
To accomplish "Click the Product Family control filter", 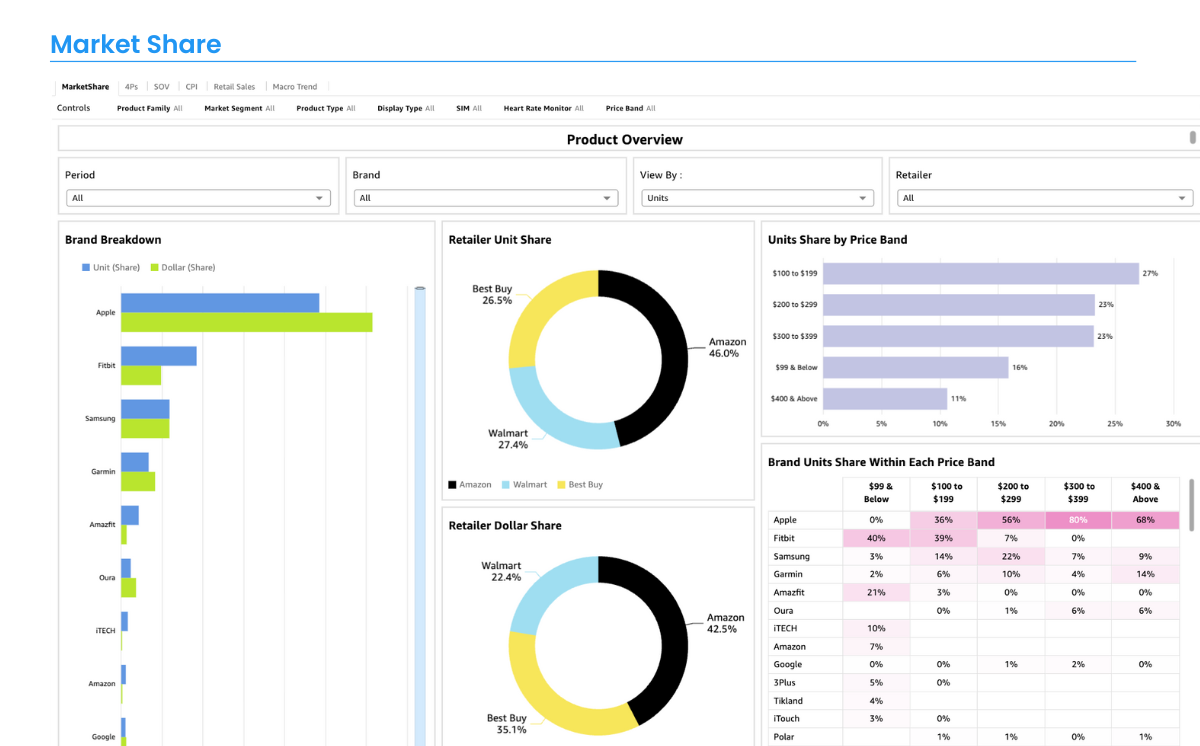I will tap(149, 108).
